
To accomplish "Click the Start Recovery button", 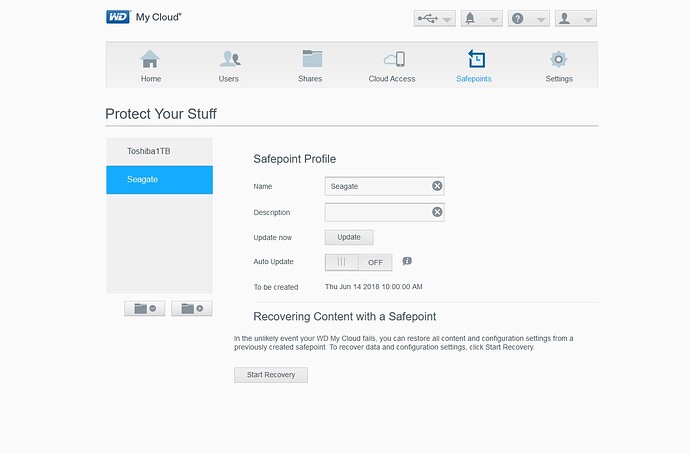I will [x=271, y=375].
